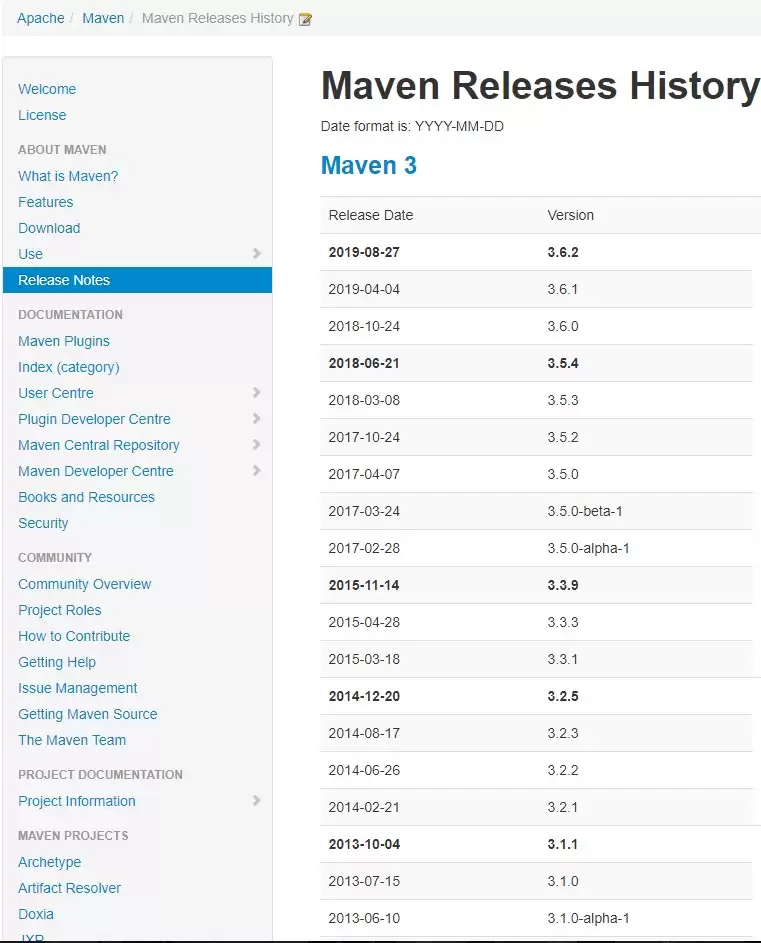The width and height of the screenshot is (761, 943).
Task: Select the Use sidebar item
Action: coord(30,254)
